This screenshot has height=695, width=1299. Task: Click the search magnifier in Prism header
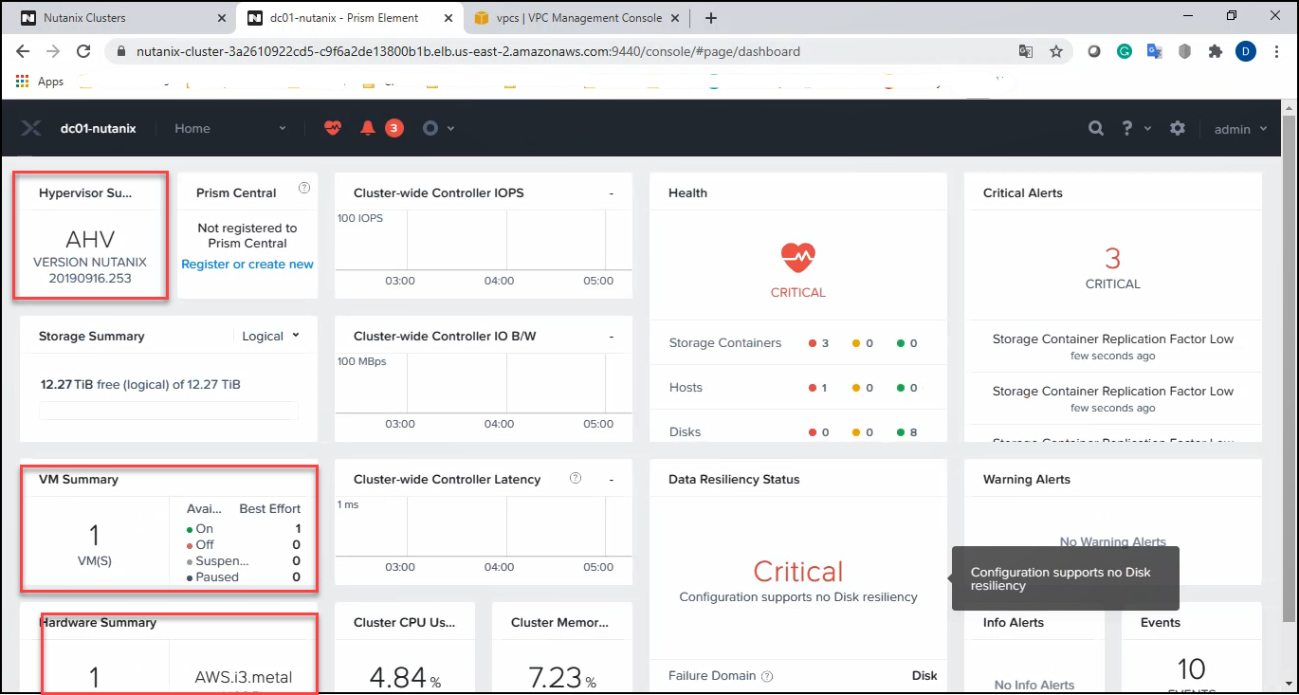[x=1096, y=128]
